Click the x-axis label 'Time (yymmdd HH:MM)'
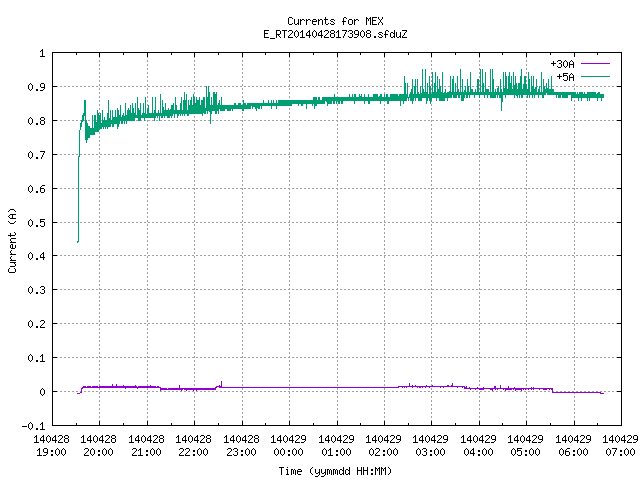 [x=335, y=471]
